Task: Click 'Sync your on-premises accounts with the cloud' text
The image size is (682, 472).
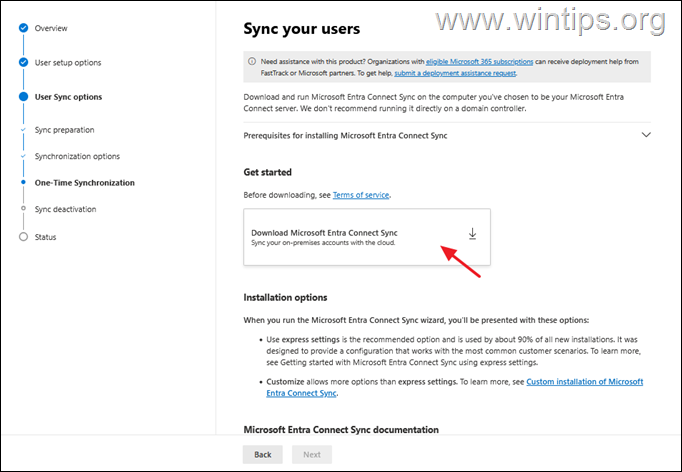Action: [x=323, y=243]
